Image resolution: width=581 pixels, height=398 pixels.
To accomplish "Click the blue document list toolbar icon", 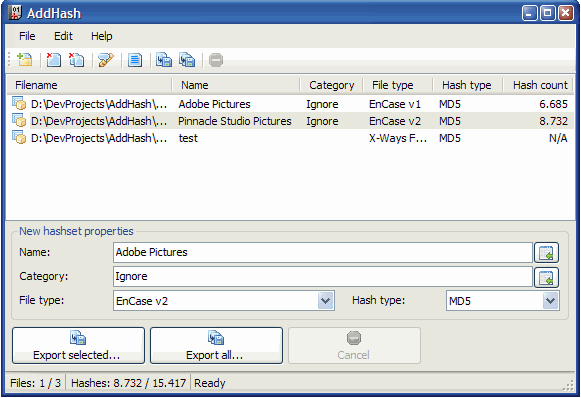I will pos(135,60).
